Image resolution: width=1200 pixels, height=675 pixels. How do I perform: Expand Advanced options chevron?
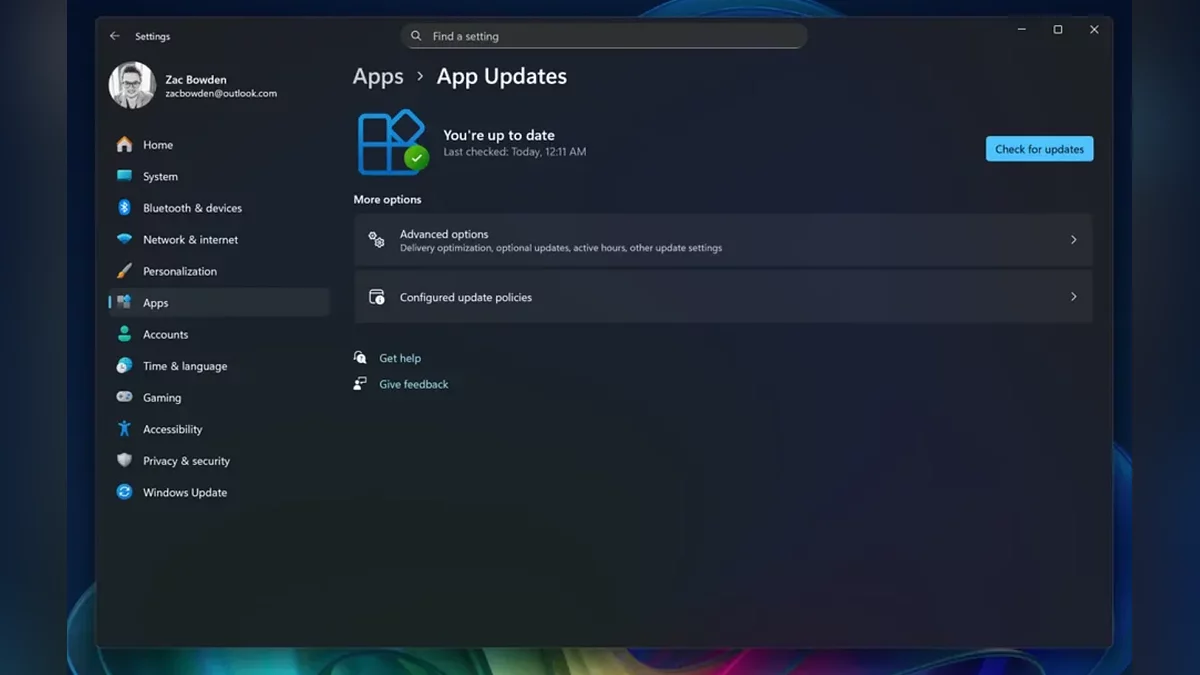pyautogui.click(x=1073, y=240)
